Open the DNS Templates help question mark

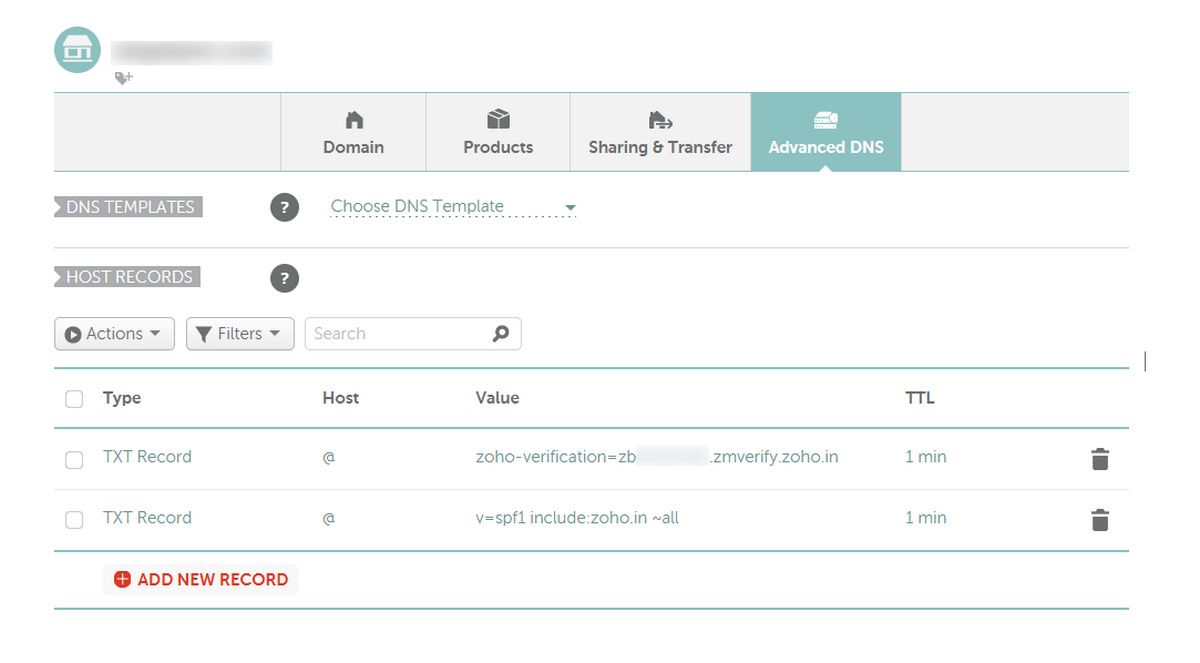[x=285, y=207]
